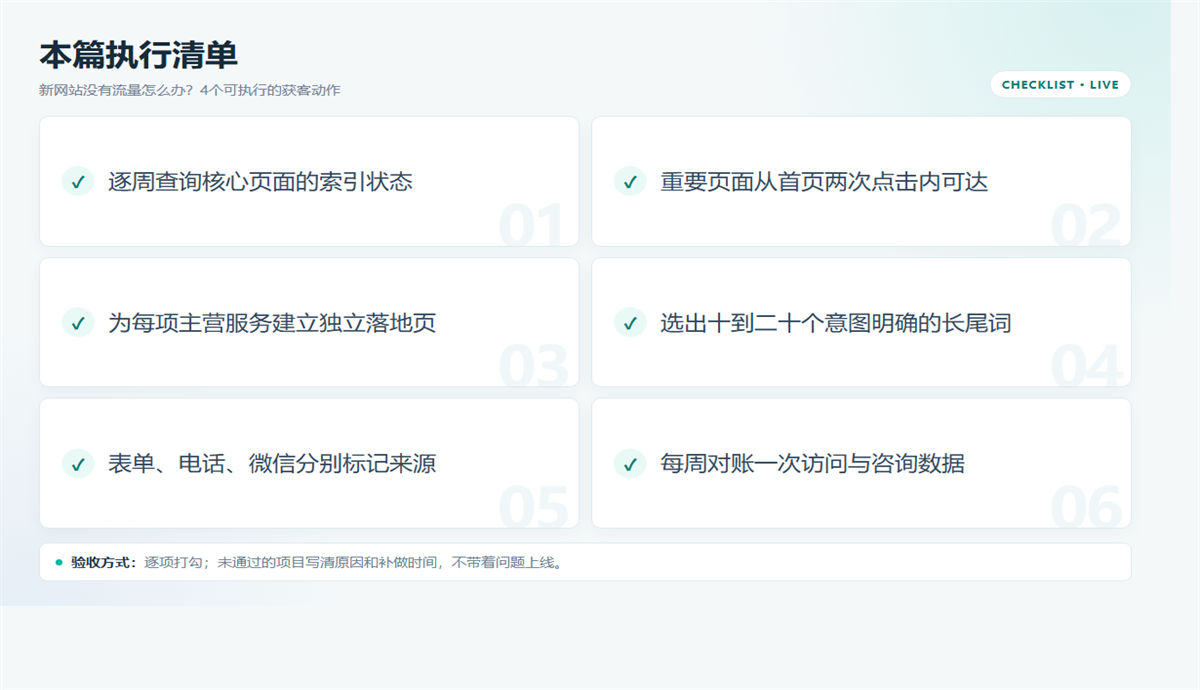
Task: Click the heading 本篇执行清单
Action: [139, 55]
